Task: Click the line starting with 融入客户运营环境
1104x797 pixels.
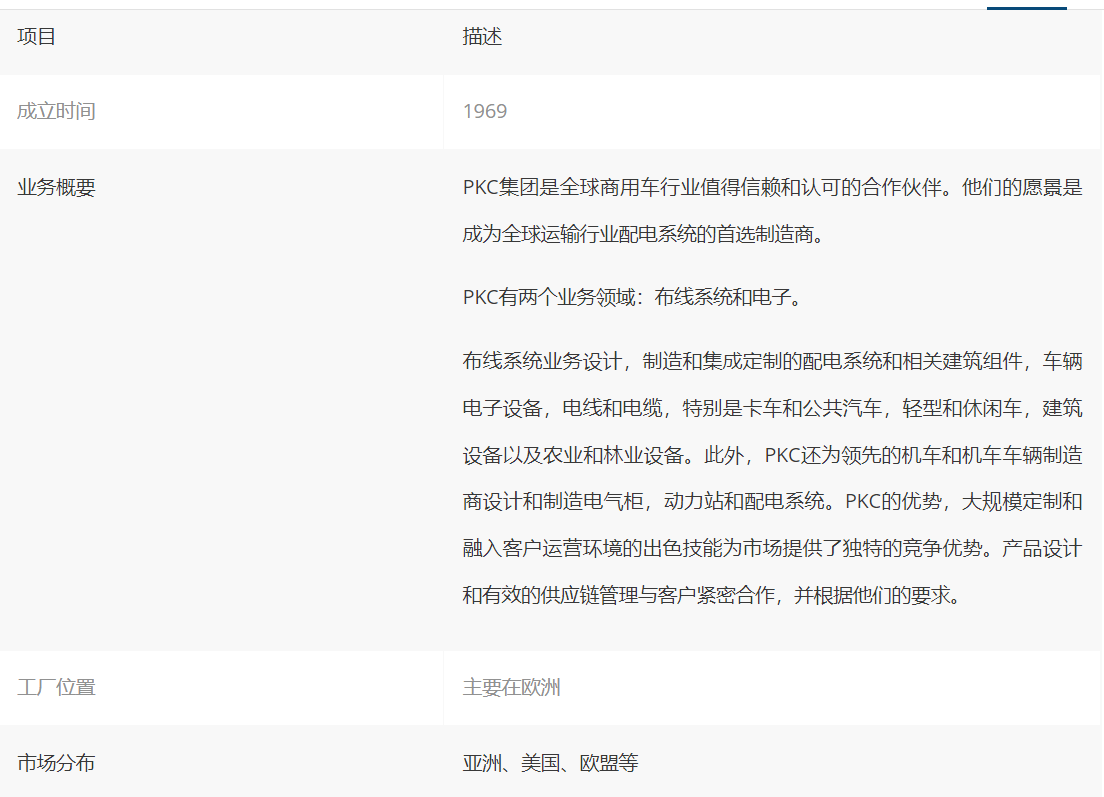Action: 772,548
